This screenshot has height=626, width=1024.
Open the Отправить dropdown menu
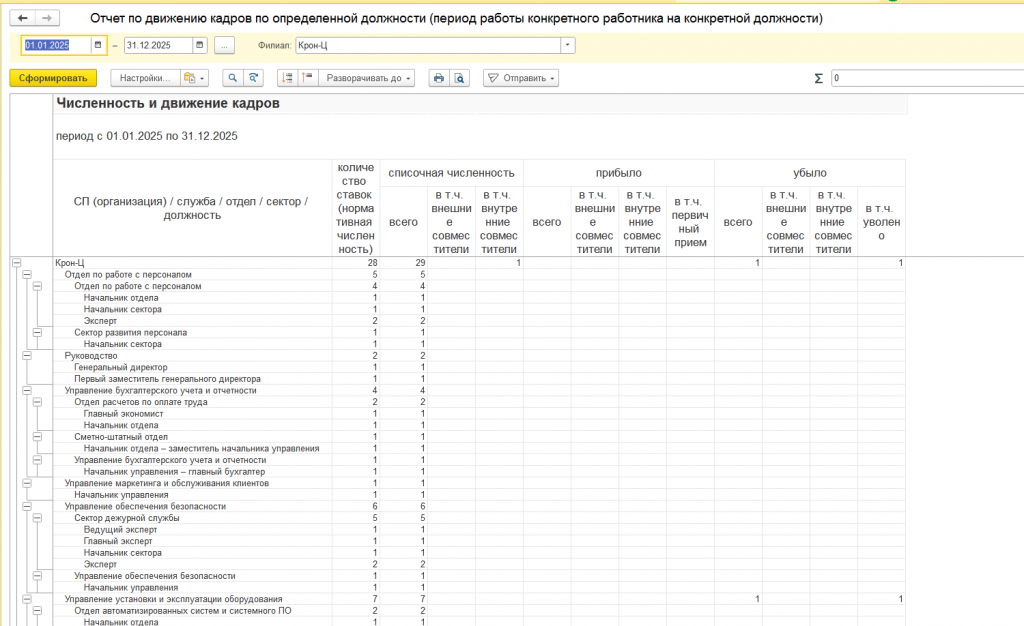pyautogui.click(x=521, y=78)
